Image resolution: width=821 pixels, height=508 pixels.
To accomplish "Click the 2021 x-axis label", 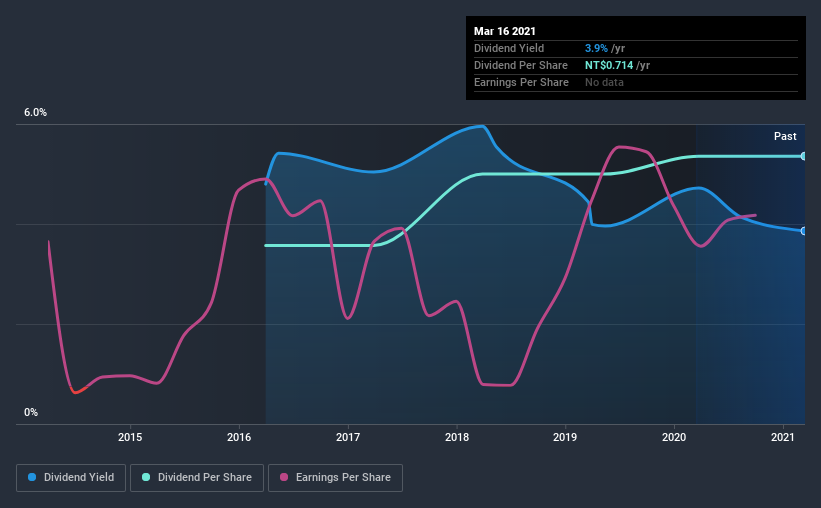I will click(x=783, y=437).
